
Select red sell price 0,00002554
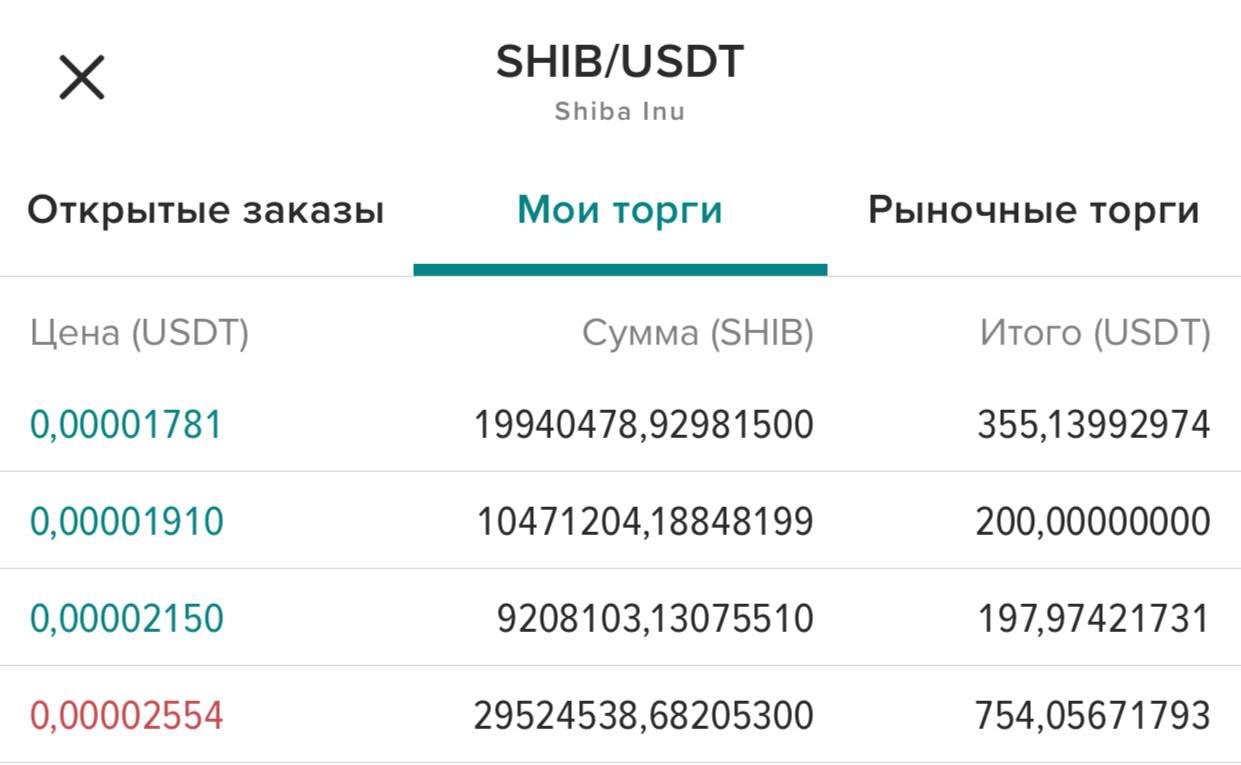127,716
